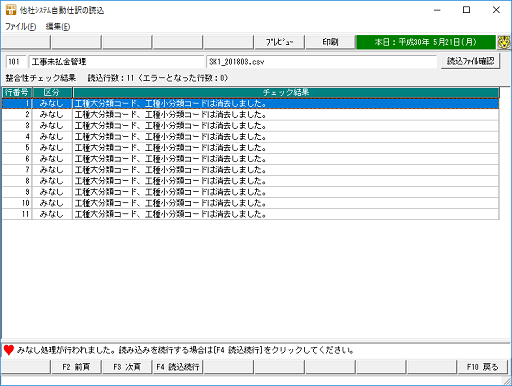Click the SK1_201803.csv file name field

(x=321, y=62)
